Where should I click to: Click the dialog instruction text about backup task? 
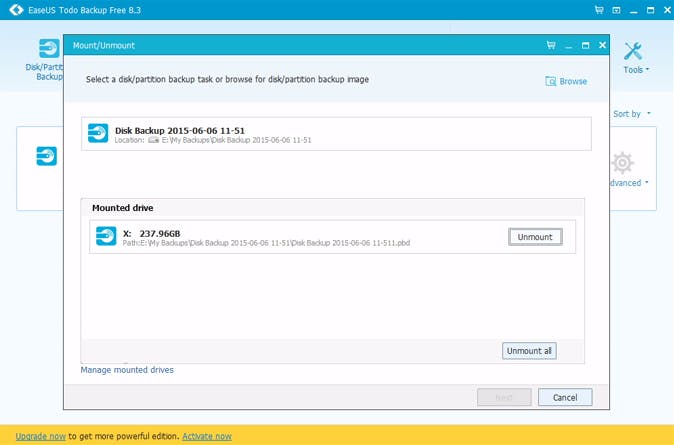click(x=227, y=79)
